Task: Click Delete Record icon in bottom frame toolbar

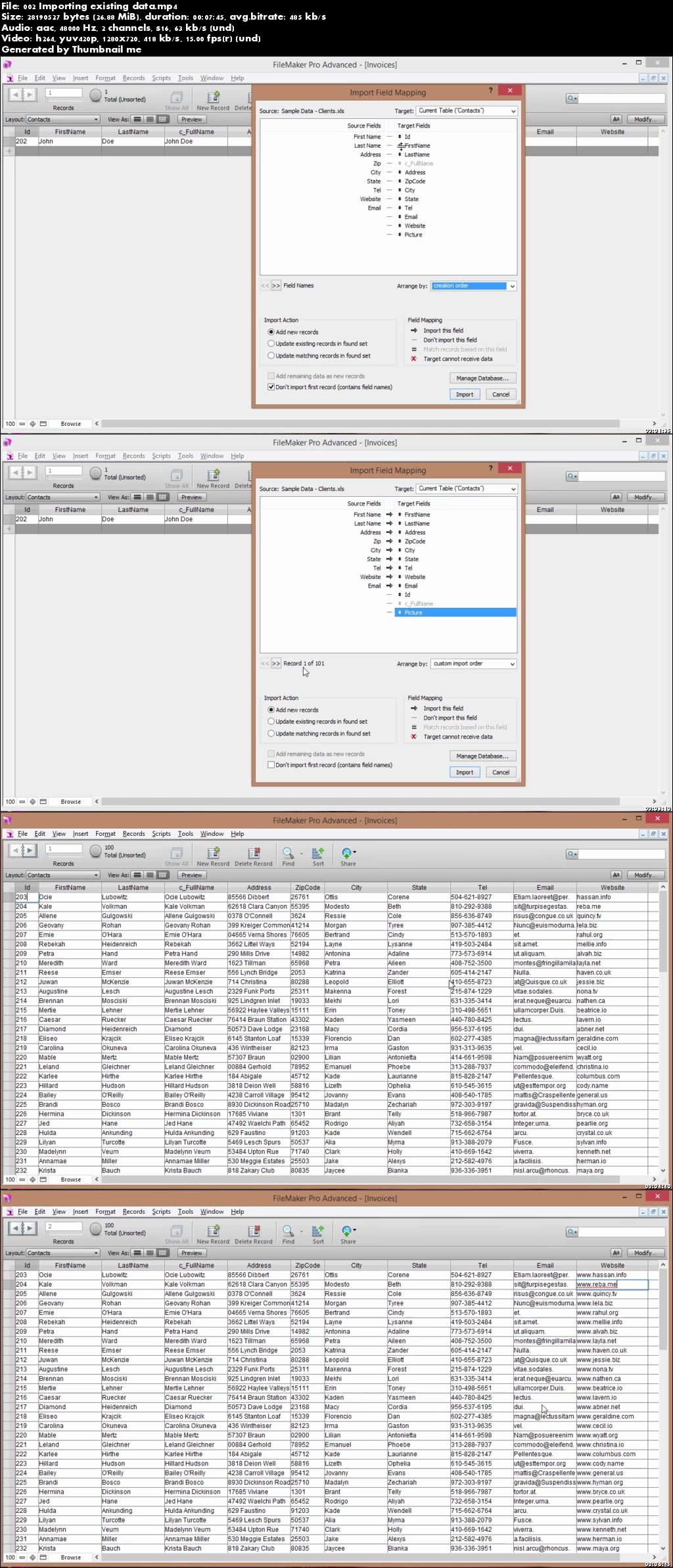Action: pos(254,1230)
